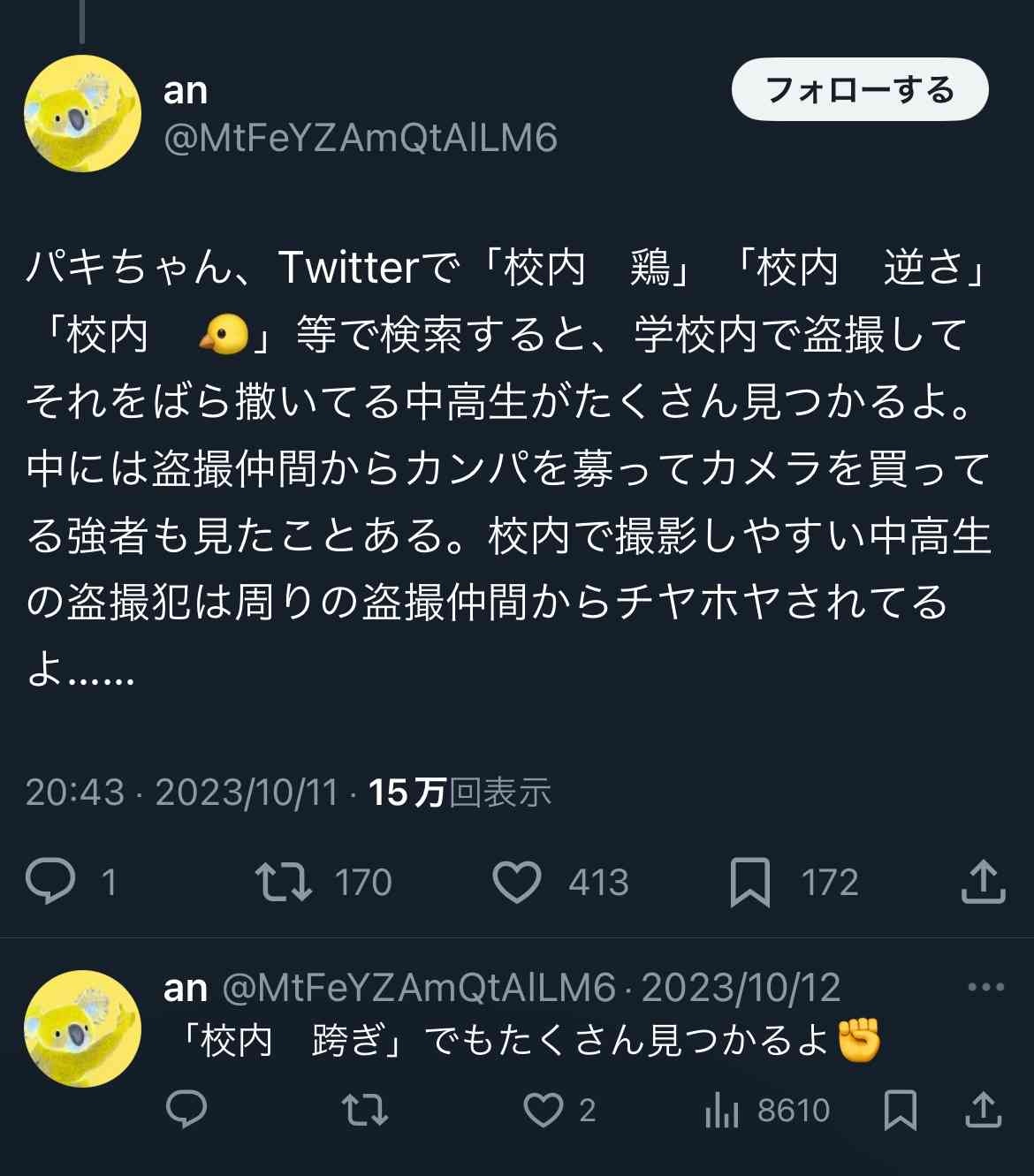Open more options menu on reply
The width and height of the screenshot is (1034, 1176).
point(985,988)
